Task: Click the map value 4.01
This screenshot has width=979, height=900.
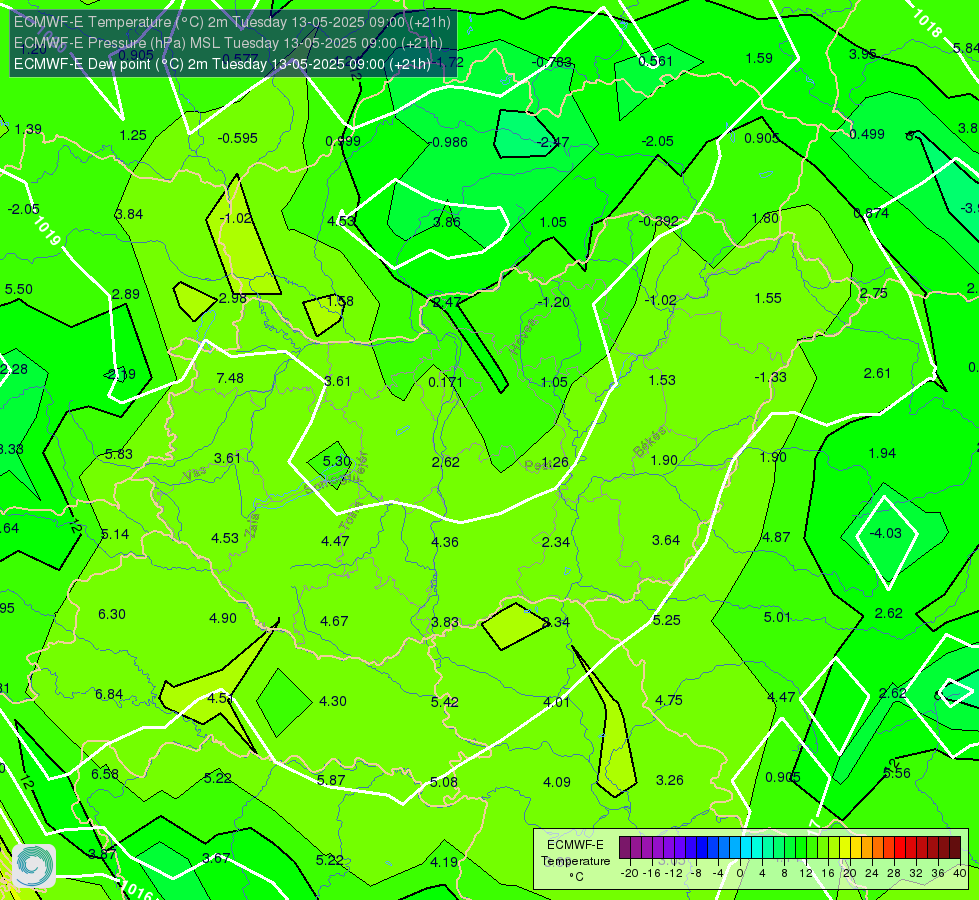Action: coord(556,703)
